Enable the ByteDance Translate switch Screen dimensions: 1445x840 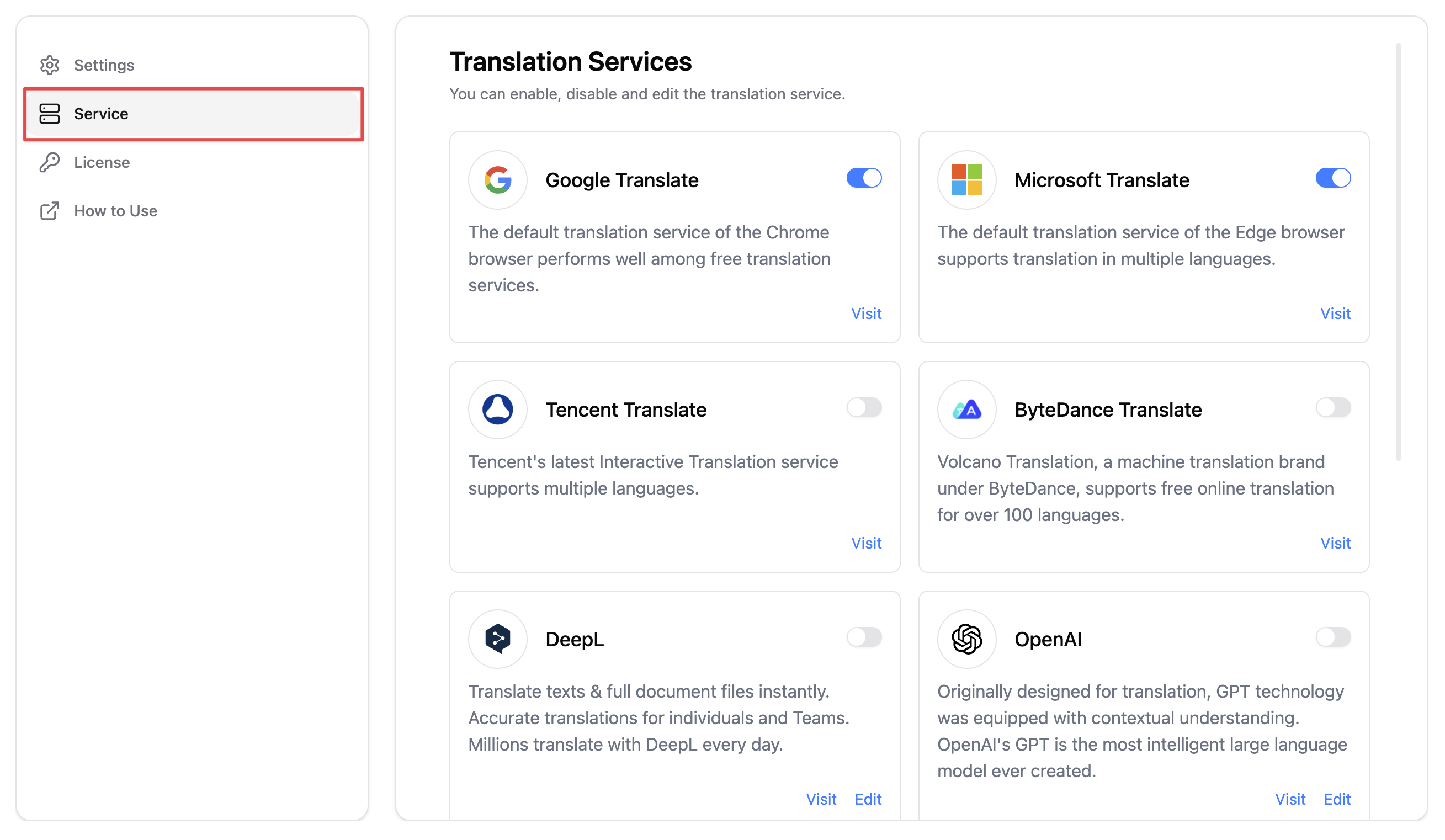pyautogui.click(x=1333, y=408)
